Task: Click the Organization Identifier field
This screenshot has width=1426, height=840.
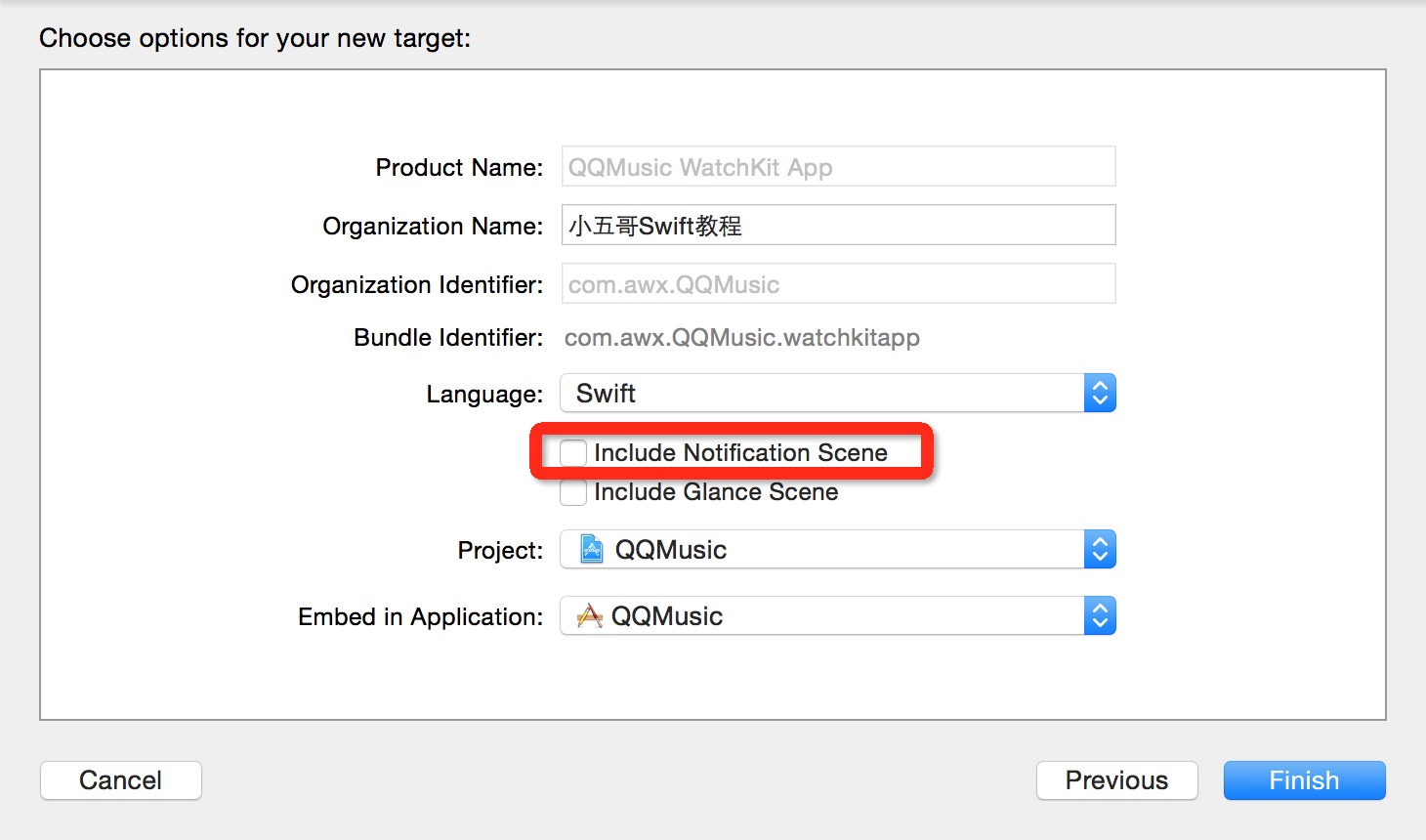Action: [838, 283]
